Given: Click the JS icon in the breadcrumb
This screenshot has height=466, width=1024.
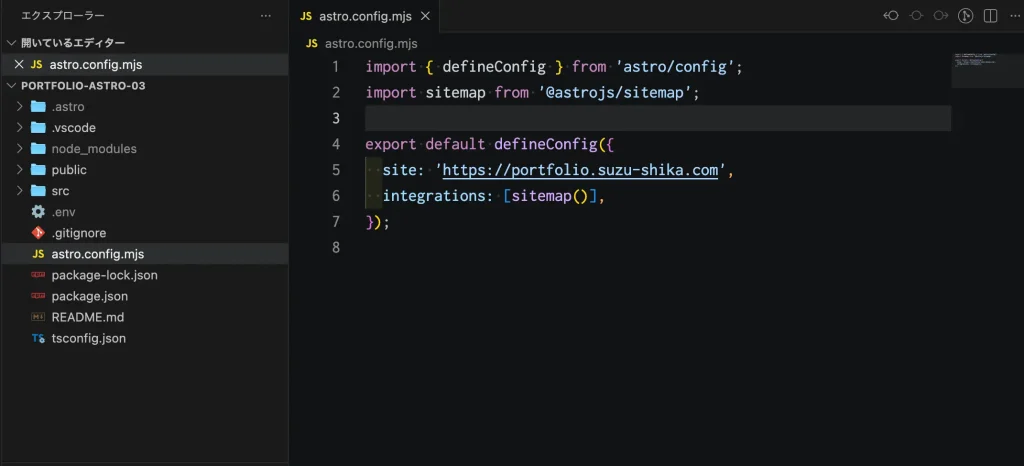Looking at the screenshot, I should coord(312,44).
